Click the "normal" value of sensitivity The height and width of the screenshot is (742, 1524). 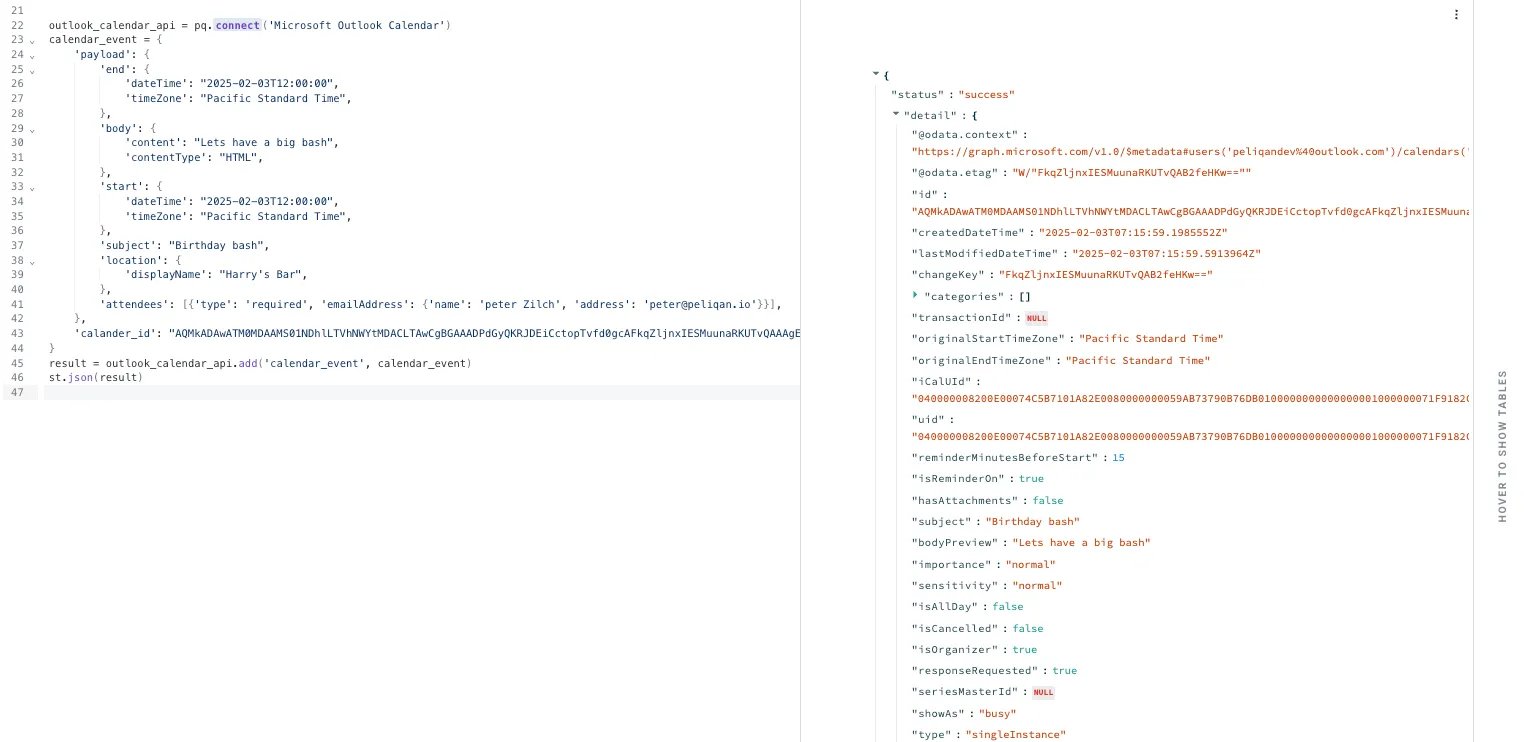click(x=1037, y=586)
